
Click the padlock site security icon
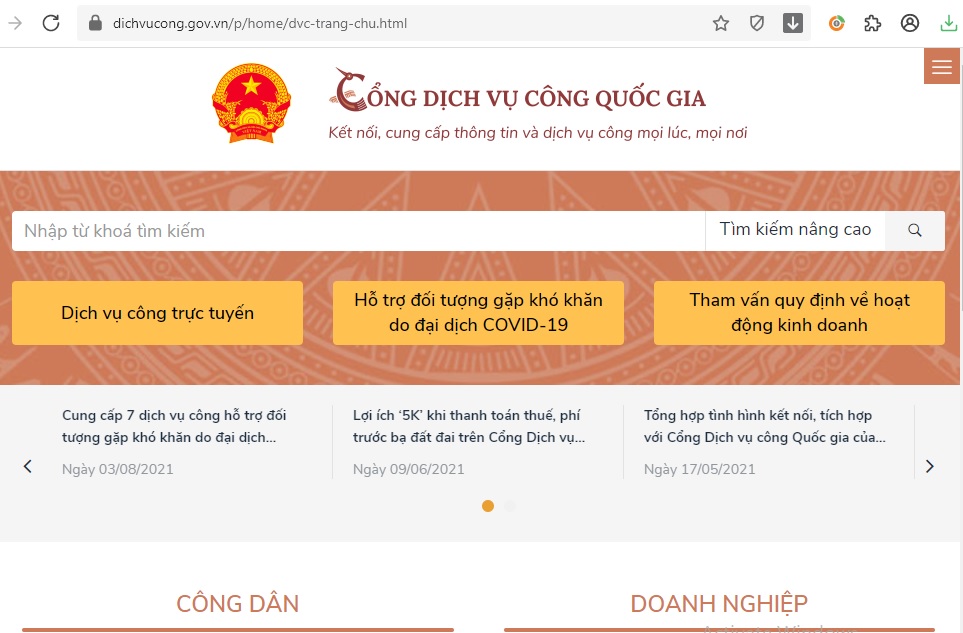(95, 23)
